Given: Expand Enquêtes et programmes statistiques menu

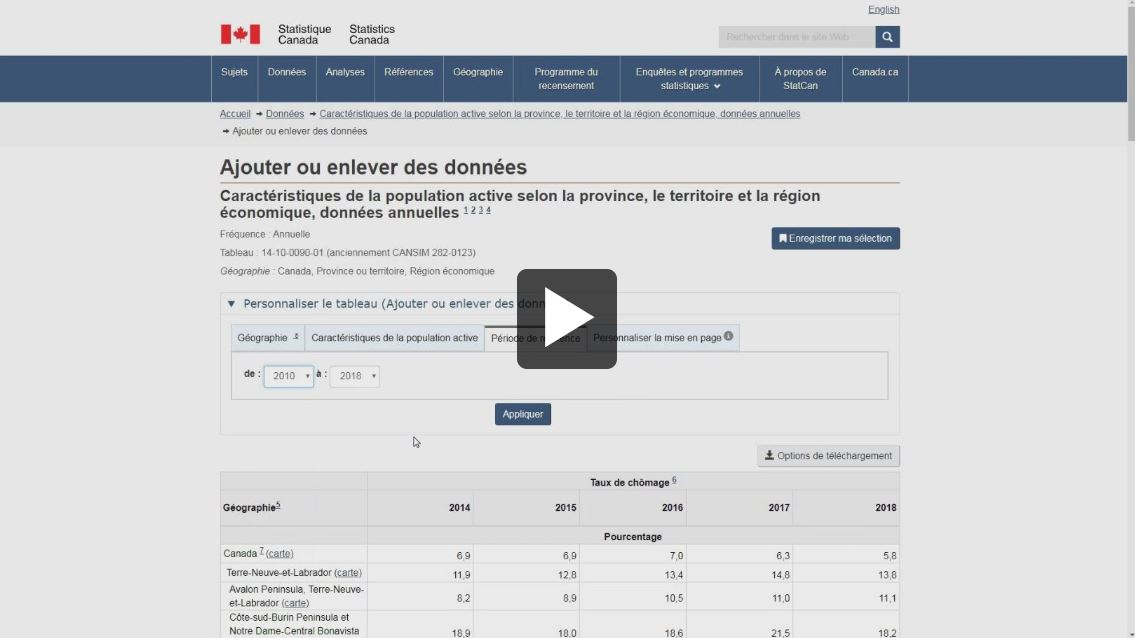Looking at the screenshot, I should (689, 79).
